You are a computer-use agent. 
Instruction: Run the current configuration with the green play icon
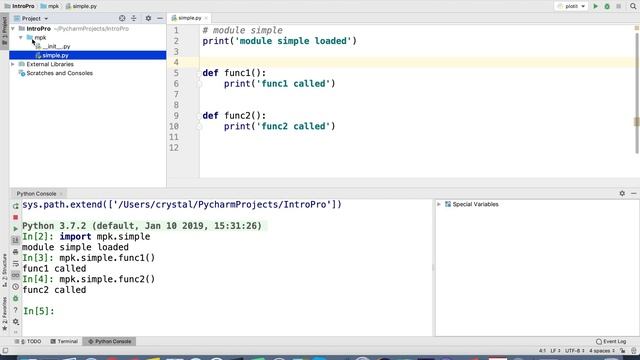coord(596,6)
